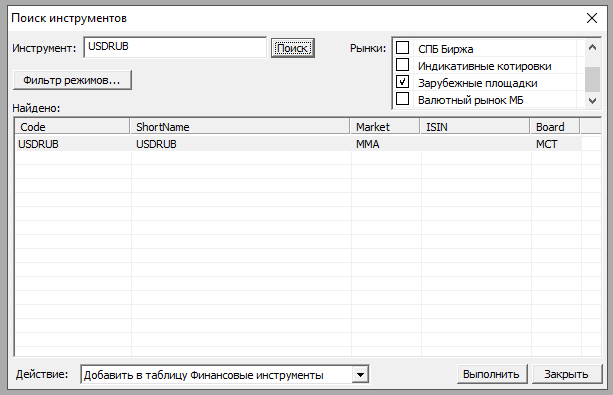Image resolution: width=613 pixels, height=395 pixels.
Task: Focus the Инструмент input field
Action: pos(175,47)
